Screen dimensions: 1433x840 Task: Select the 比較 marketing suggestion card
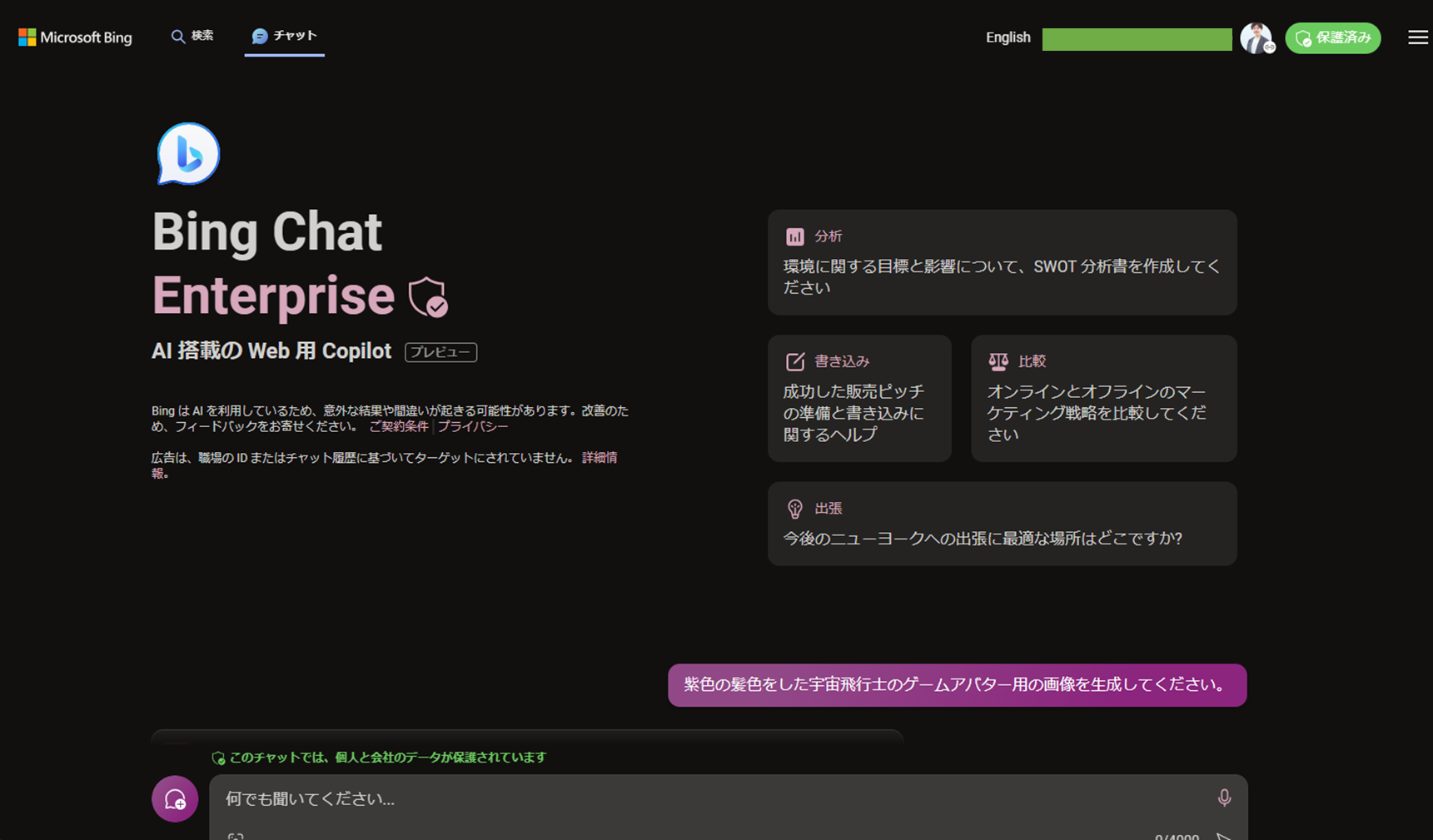tap(1103, 399)
